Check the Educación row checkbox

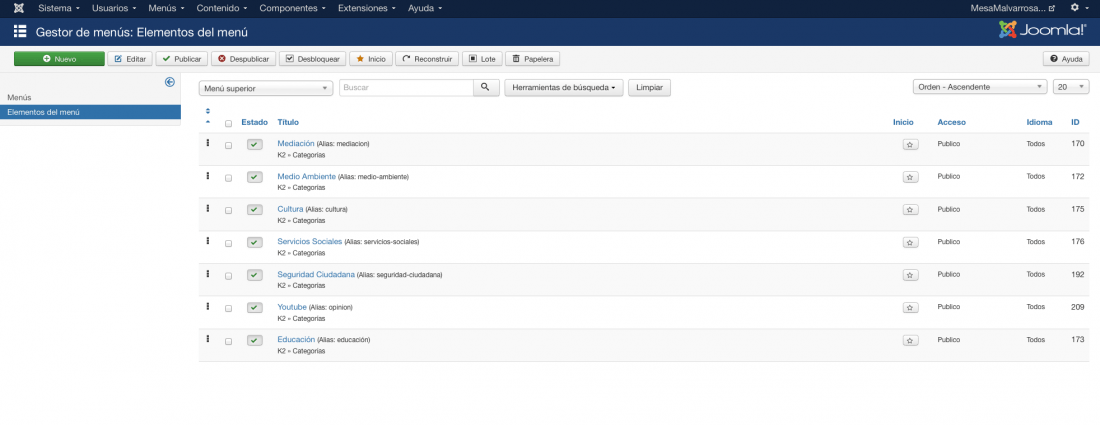(228, 342)
